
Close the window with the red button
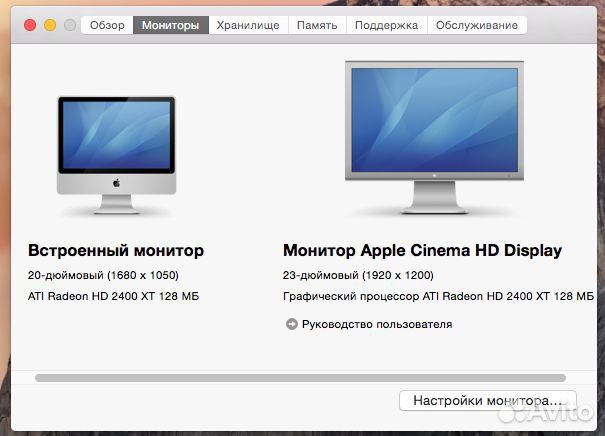tap(30, 25)
